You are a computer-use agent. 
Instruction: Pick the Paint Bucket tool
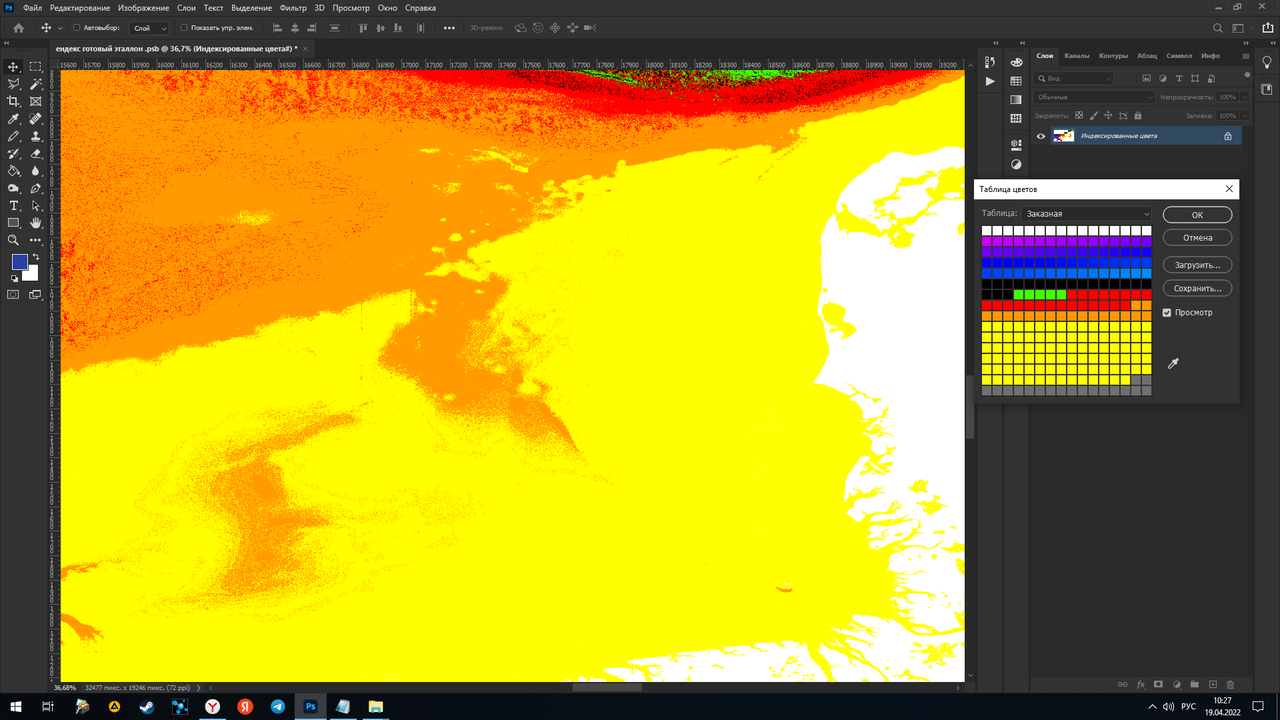pyautogui.click(x=14, y=171)
